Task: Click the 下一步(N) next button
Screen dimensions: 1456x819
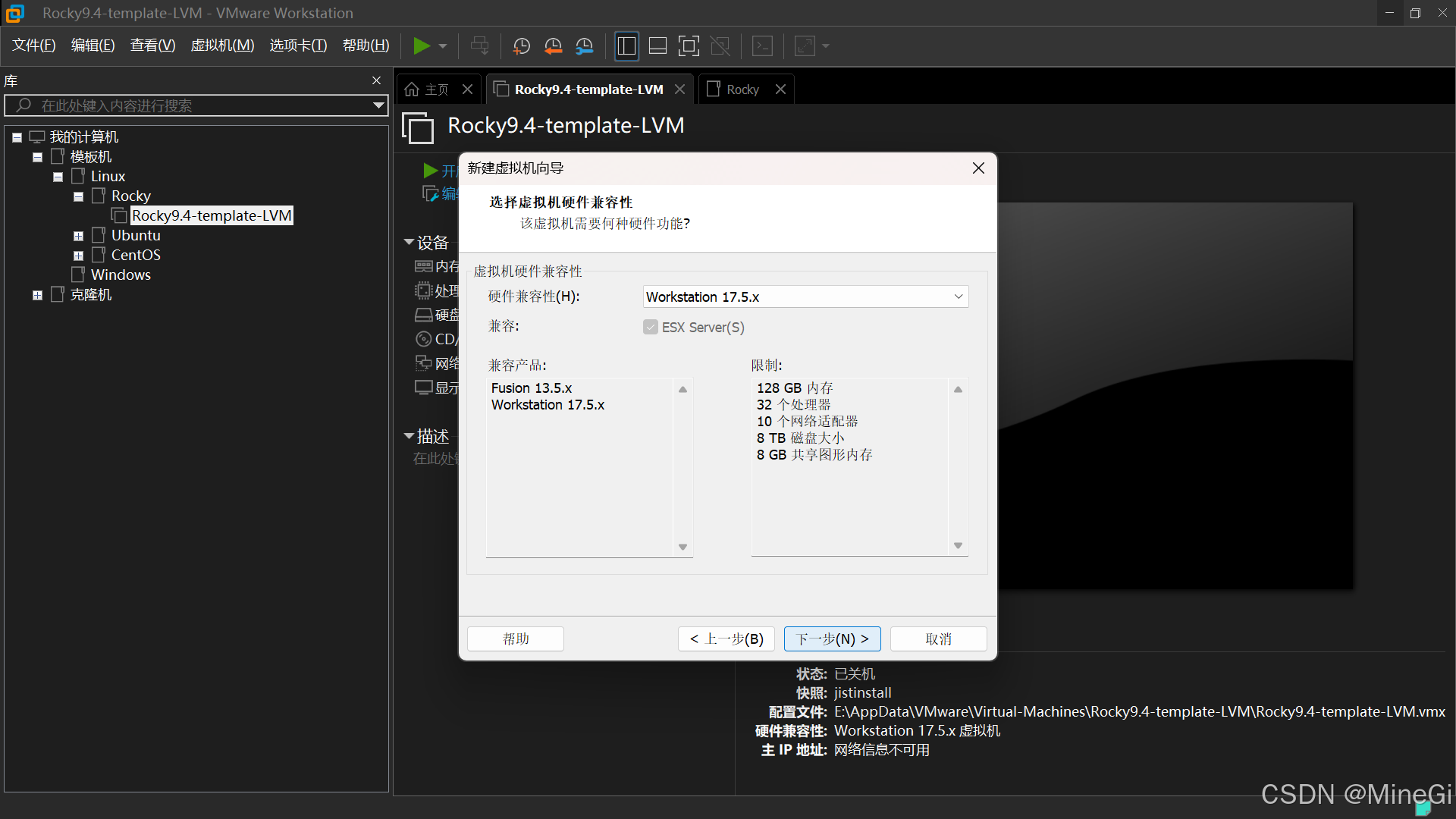Action: coord(832,639)
